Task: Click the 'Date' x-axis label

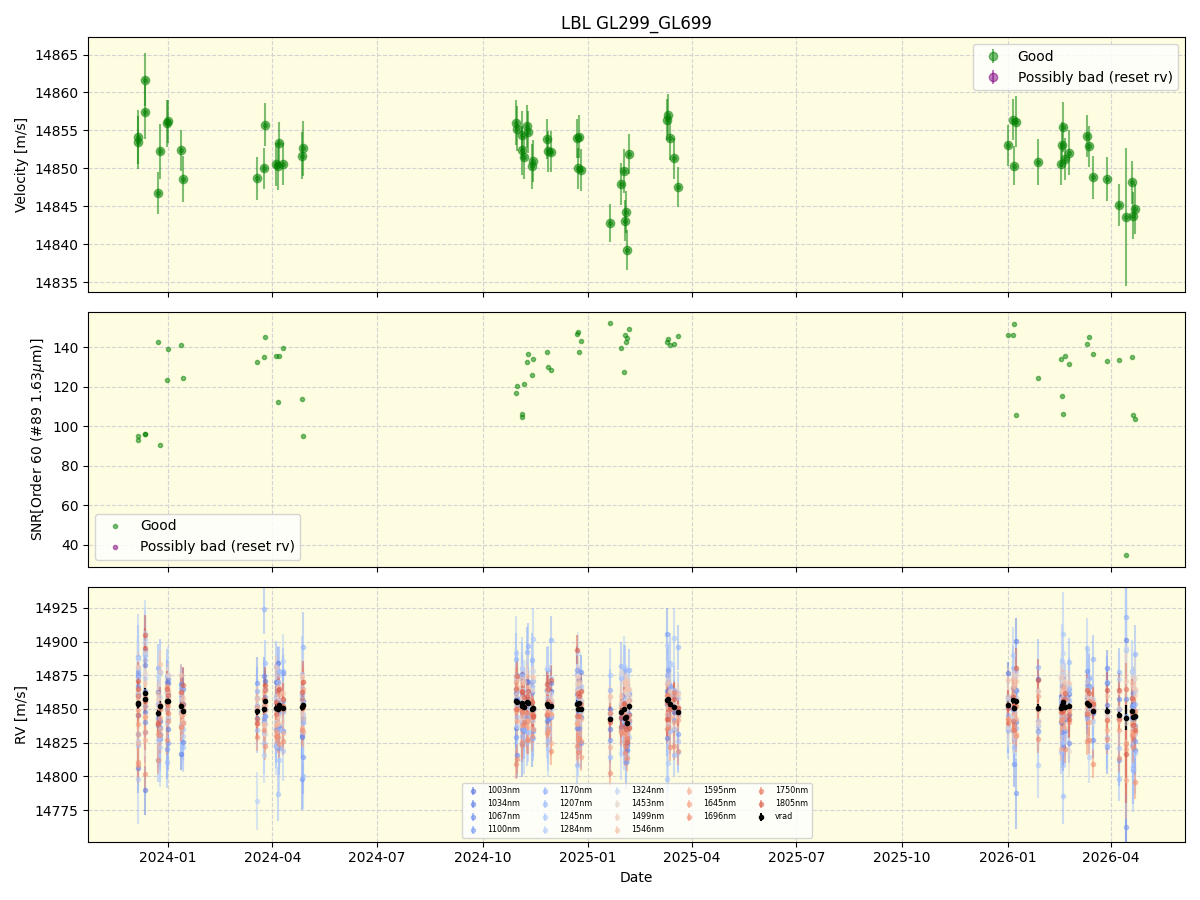Action: [636, 877]
